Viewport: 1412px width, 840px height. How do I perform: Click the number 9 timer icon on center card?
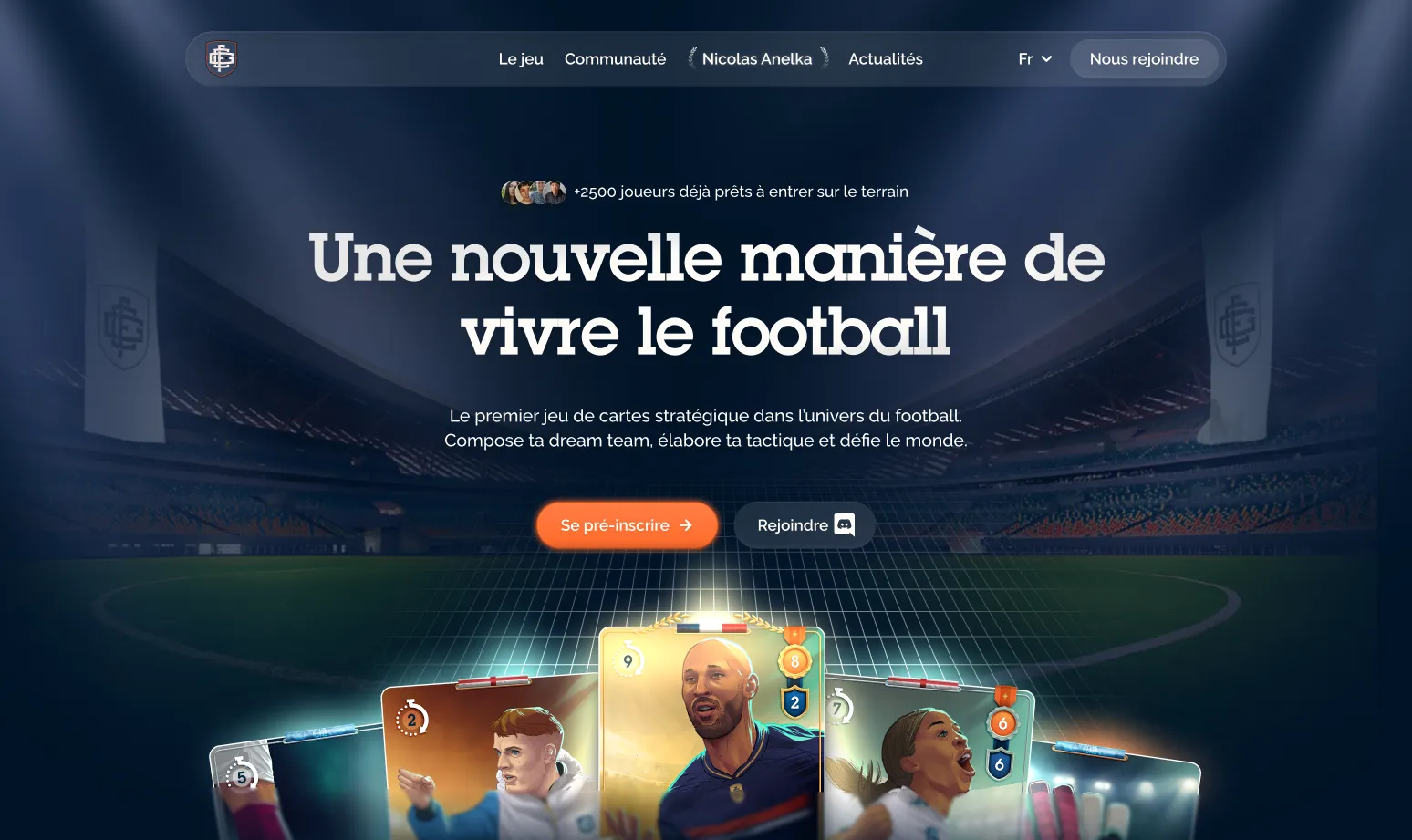pyautogui.click(x=628, y=660)
